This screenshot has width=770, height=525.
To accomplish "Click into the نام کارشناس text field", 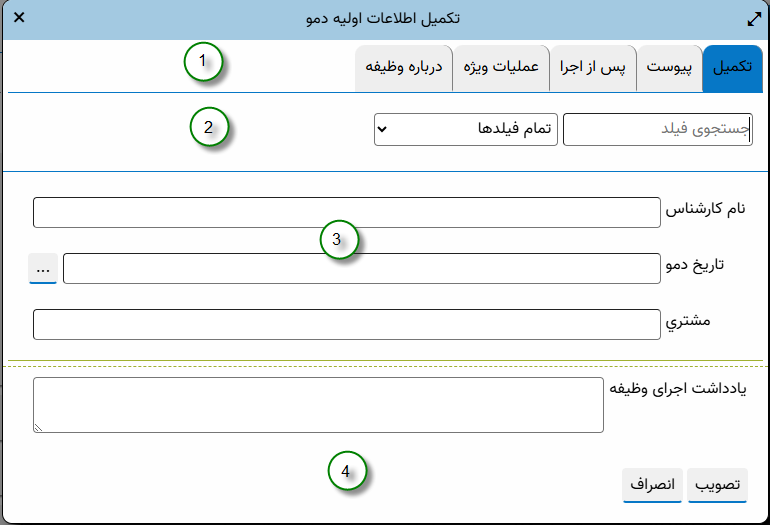I will 346,212.
